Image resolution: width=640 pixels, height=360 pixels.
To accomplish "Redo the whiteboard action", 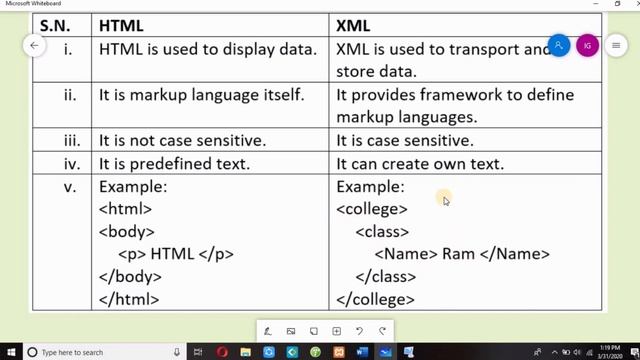I will pyautogui.click(x=382, y=331).
